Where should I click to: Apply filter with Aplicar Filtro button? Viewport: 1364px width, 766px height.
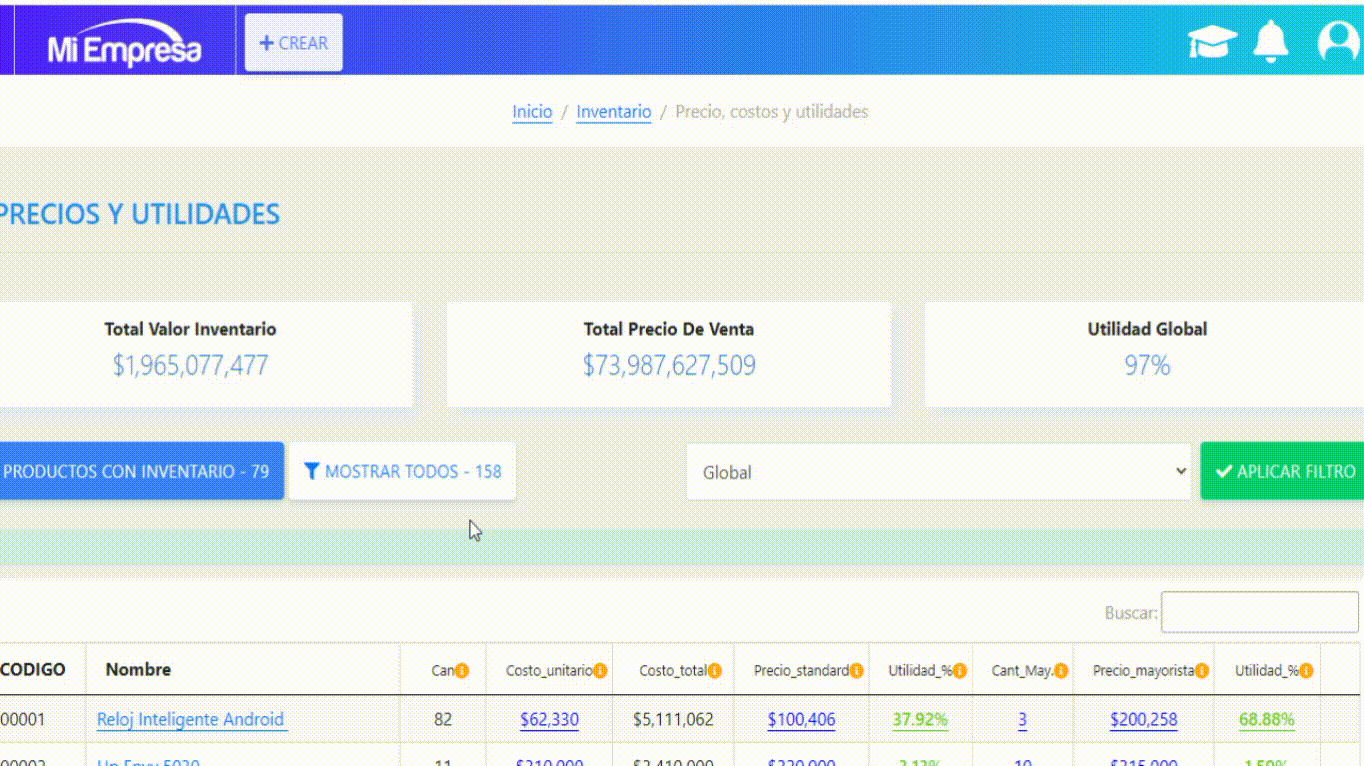click(x=1284, y=472)
